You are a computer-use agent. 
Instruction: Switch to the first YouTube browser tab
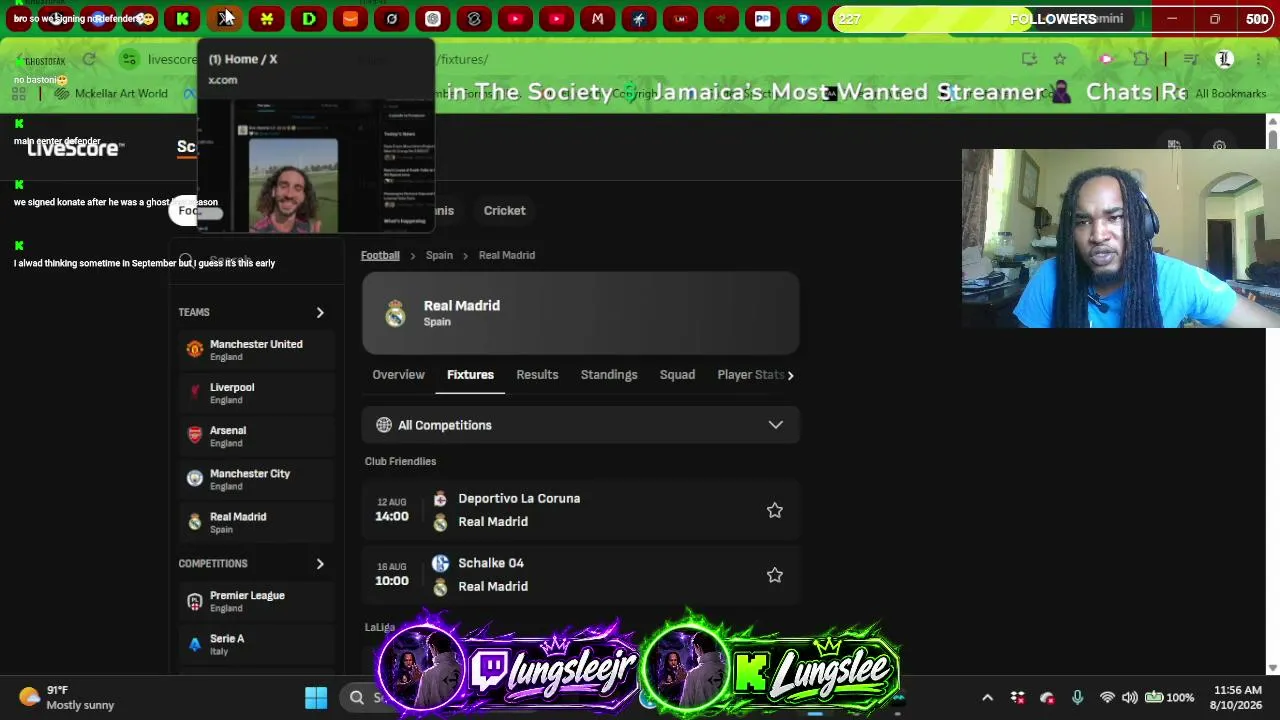tap(515, 18)
